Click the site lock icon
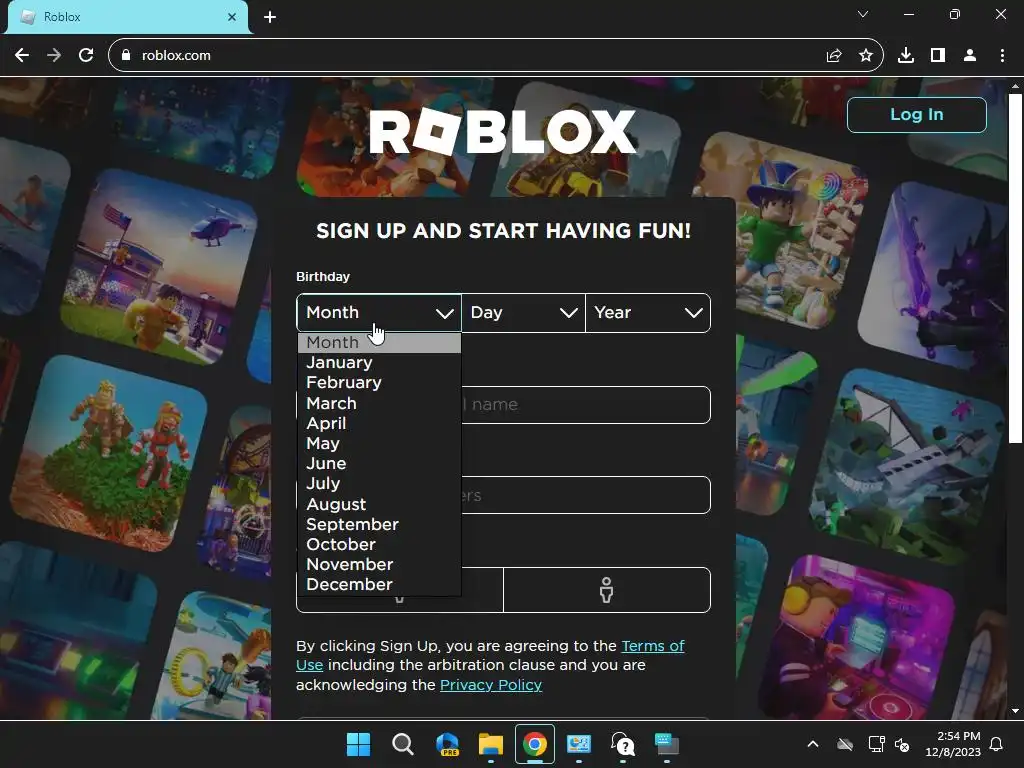The image size is (1024, 768). (x=126, y=56)
